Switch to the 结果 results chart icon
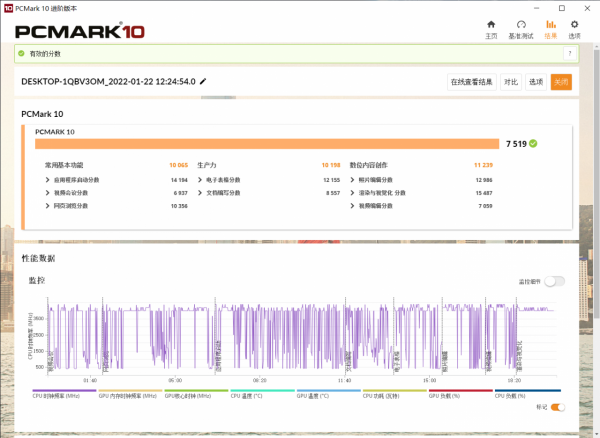600x438 pixels. coord(550,28)
